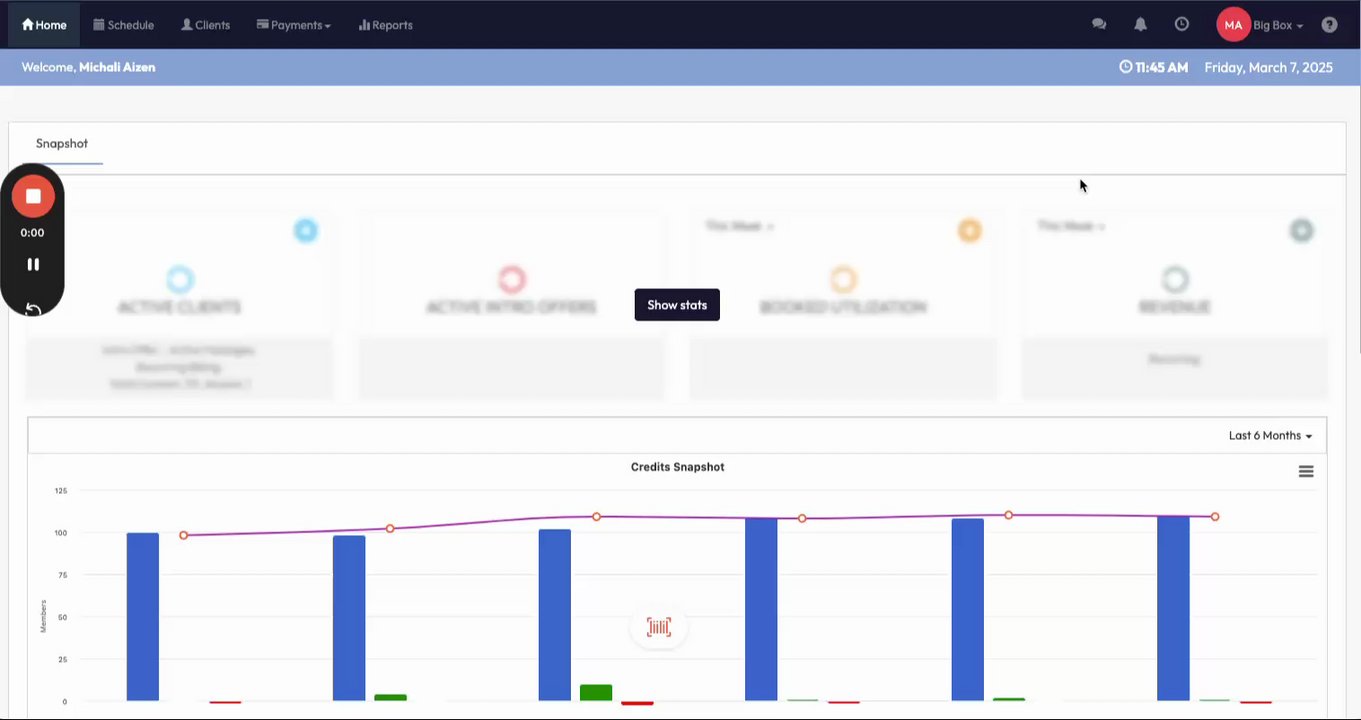This screenshot has height=720, width=1361.
Task: Open the notifications bell icon
Action: click(1140, 25)
